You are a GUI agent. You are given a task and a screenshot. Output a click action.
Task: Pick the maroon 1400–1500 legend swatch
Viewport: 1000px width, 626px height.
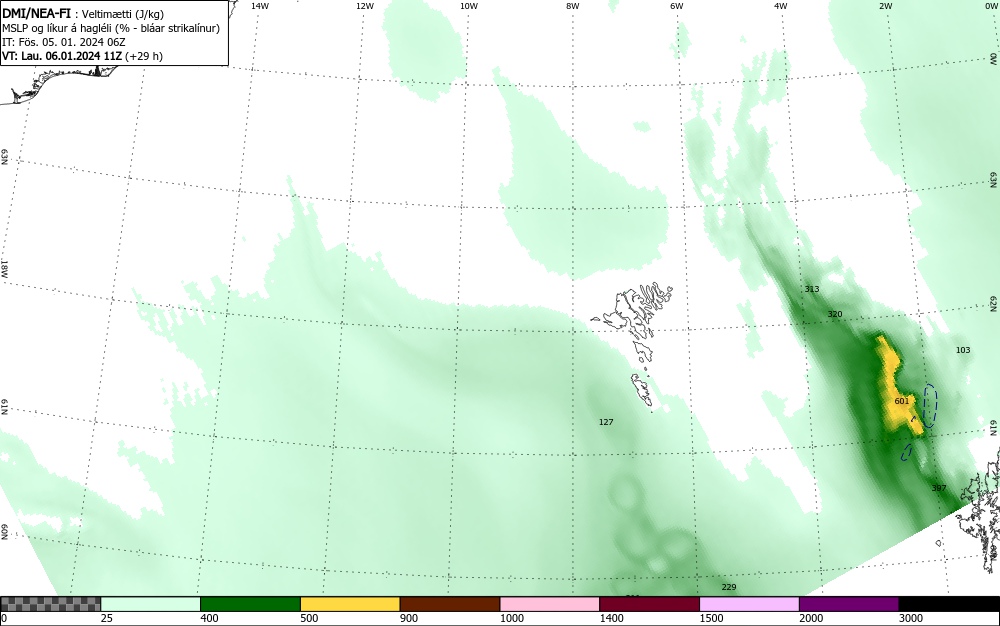(649, 604)
